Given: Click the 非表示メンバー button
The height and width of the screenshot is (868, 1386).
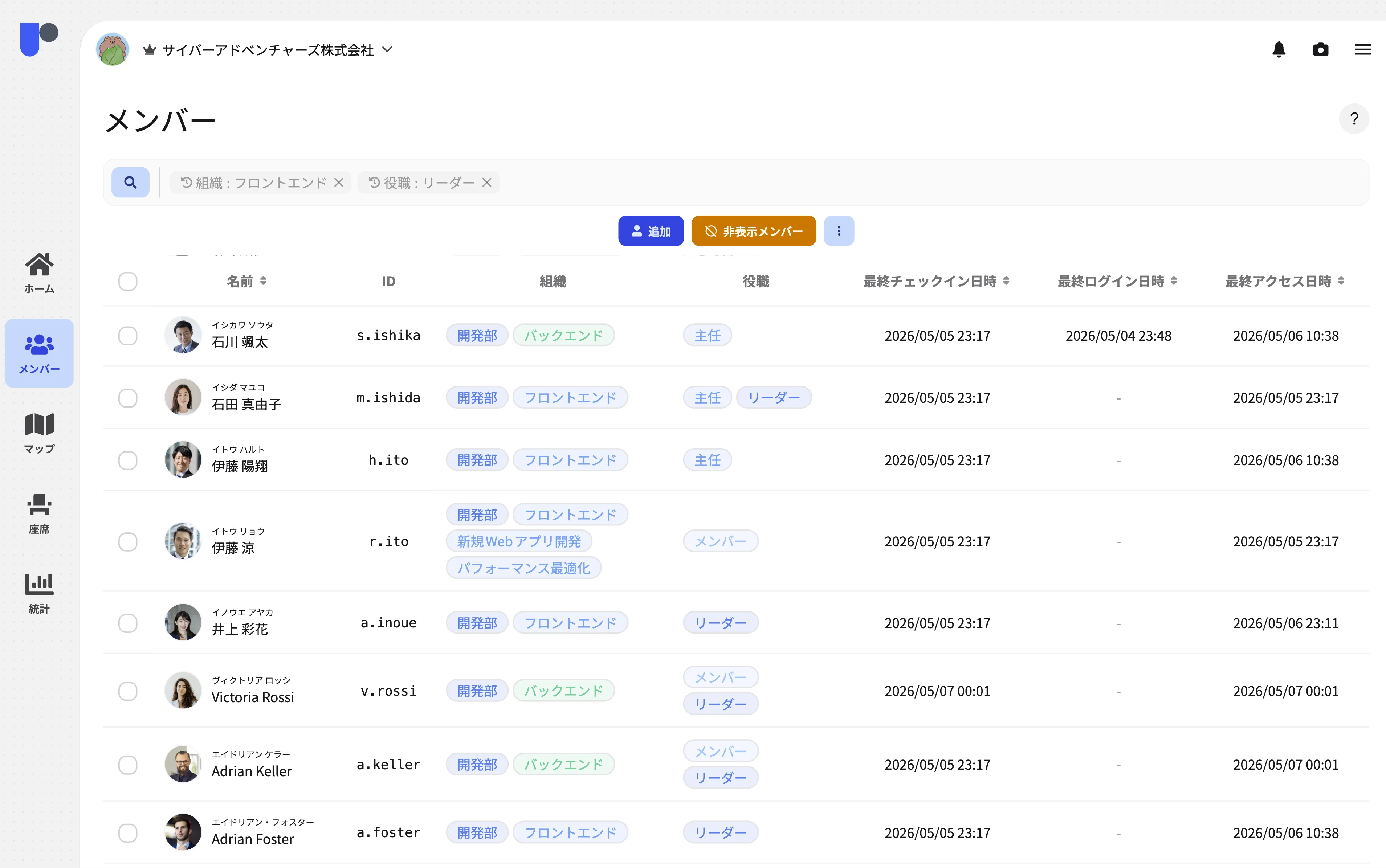Looking at the screenshot, I should (x=753, y=231).
